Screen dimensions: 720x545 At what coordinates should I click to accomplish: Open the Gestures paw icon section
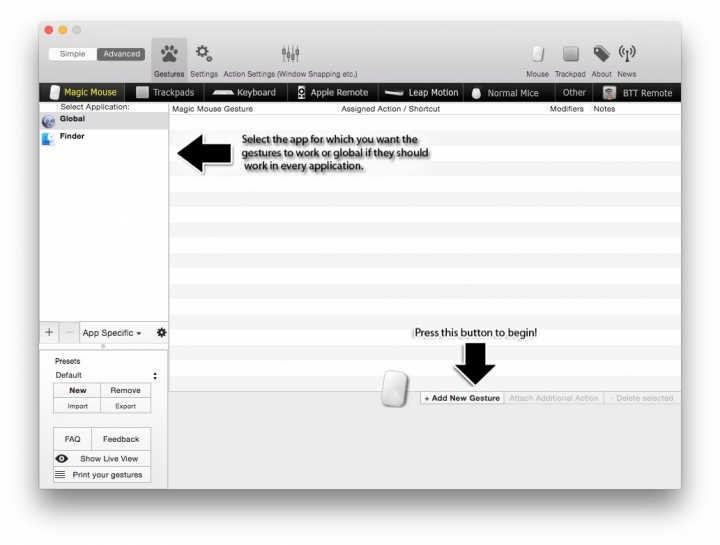pyautogui.click(x=169, y=60)
